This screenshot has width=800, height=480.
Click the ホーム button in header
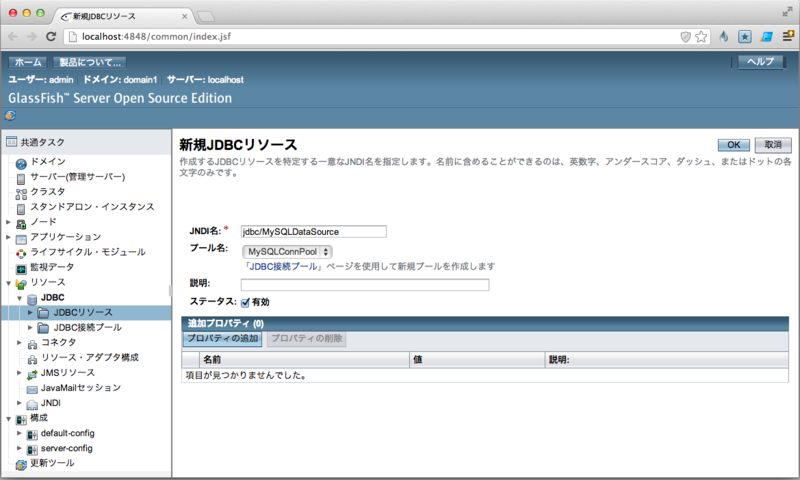tap(28, 62)
